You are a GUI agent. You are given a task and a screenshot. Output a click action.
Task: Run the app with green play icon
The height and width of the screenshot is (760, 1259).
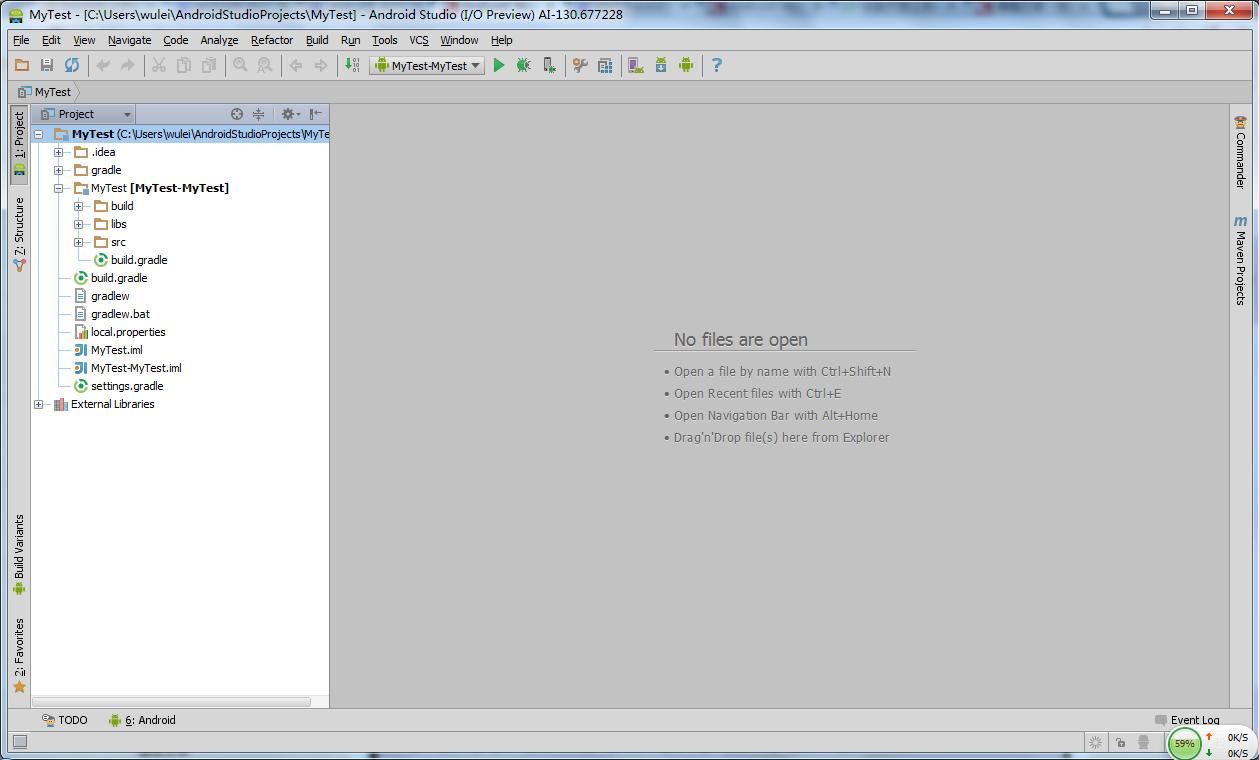[499, 65]
